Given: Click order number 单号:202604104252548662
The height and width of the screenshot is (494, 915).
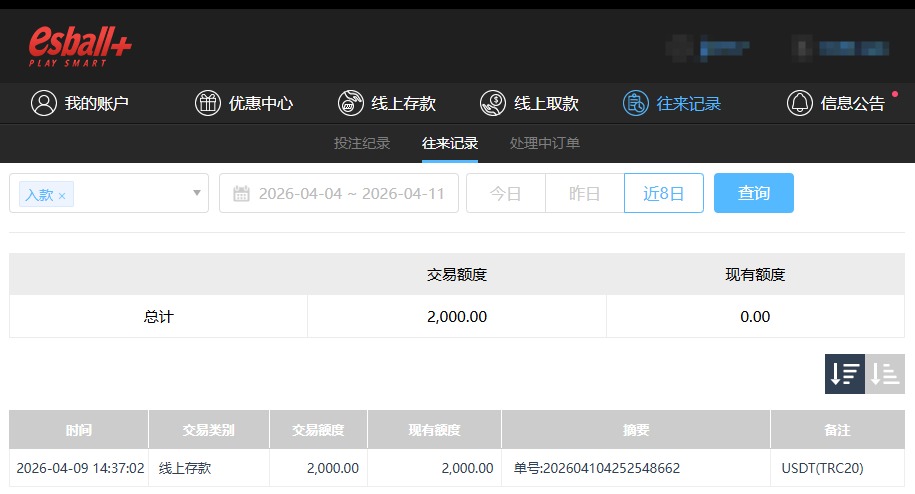Looking at the screenshot, I should tap(596, 468).
